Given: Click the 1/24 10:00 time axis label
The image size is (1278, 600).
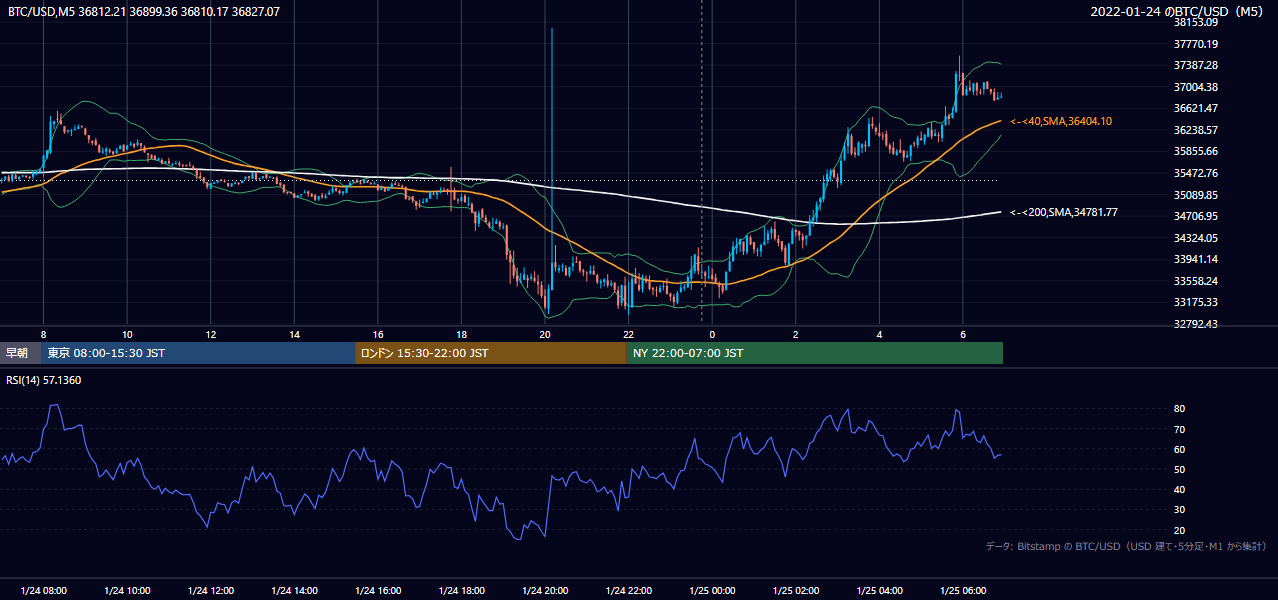Looking at the screenshot, I should tap(127, 591).
